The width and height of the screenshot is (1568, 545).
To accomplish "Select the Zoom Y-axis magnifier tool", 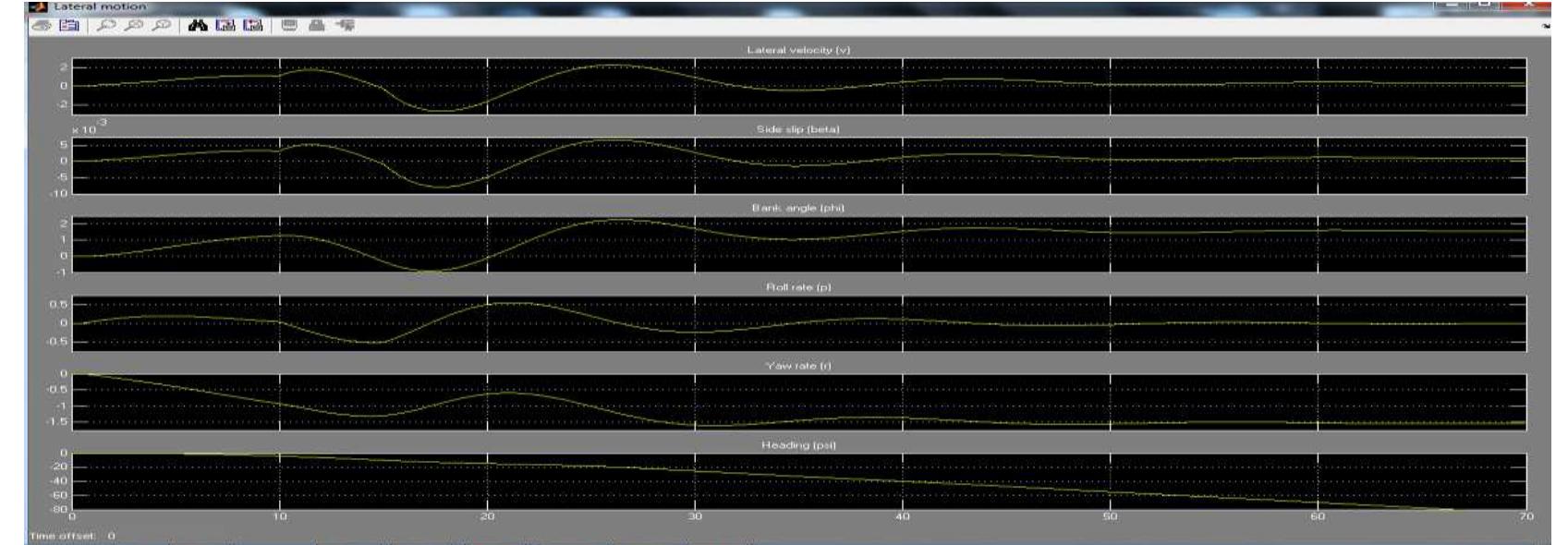I will [x=162, y=26].
